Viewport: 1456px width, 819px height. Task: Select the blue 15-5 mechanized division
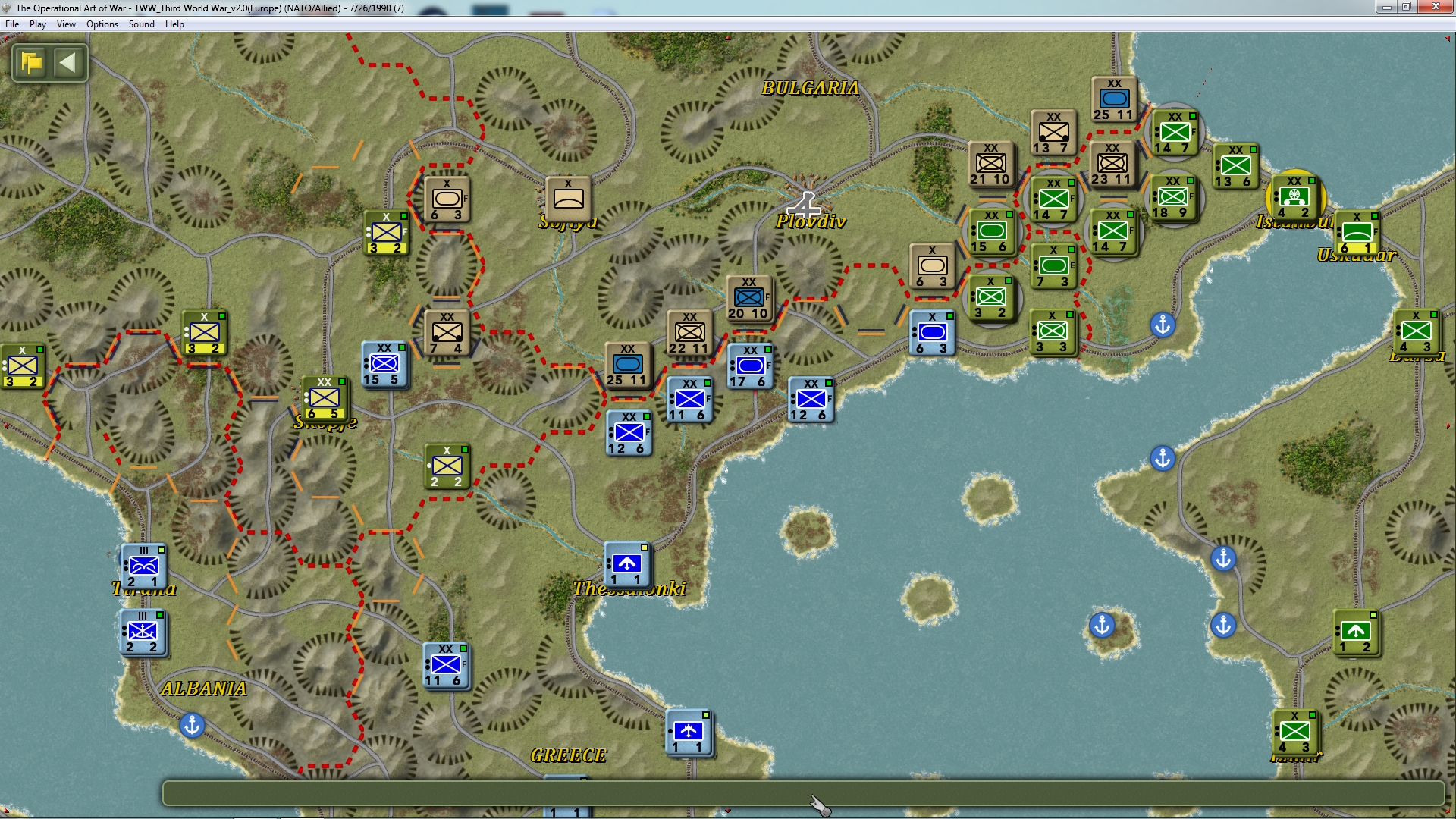[x=384, y=364]
